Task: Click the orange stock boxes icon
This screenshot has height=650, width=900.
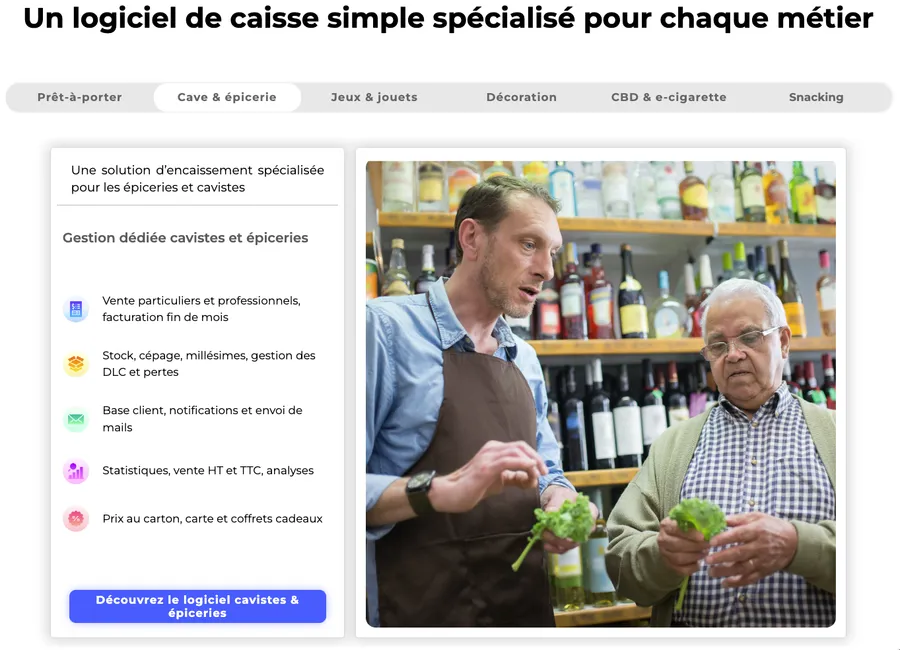Action: tap(76, 364)
